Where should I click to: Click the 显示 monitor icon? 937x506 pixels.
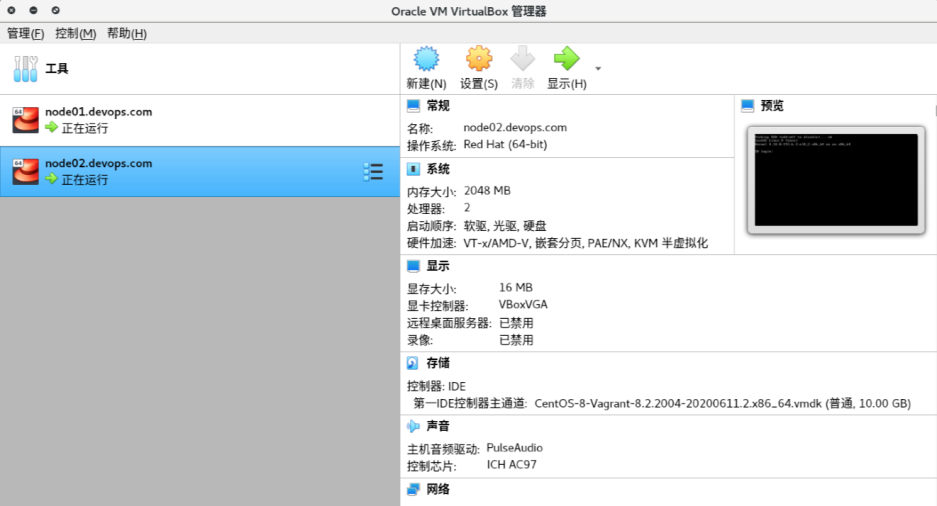coord(414,266)
